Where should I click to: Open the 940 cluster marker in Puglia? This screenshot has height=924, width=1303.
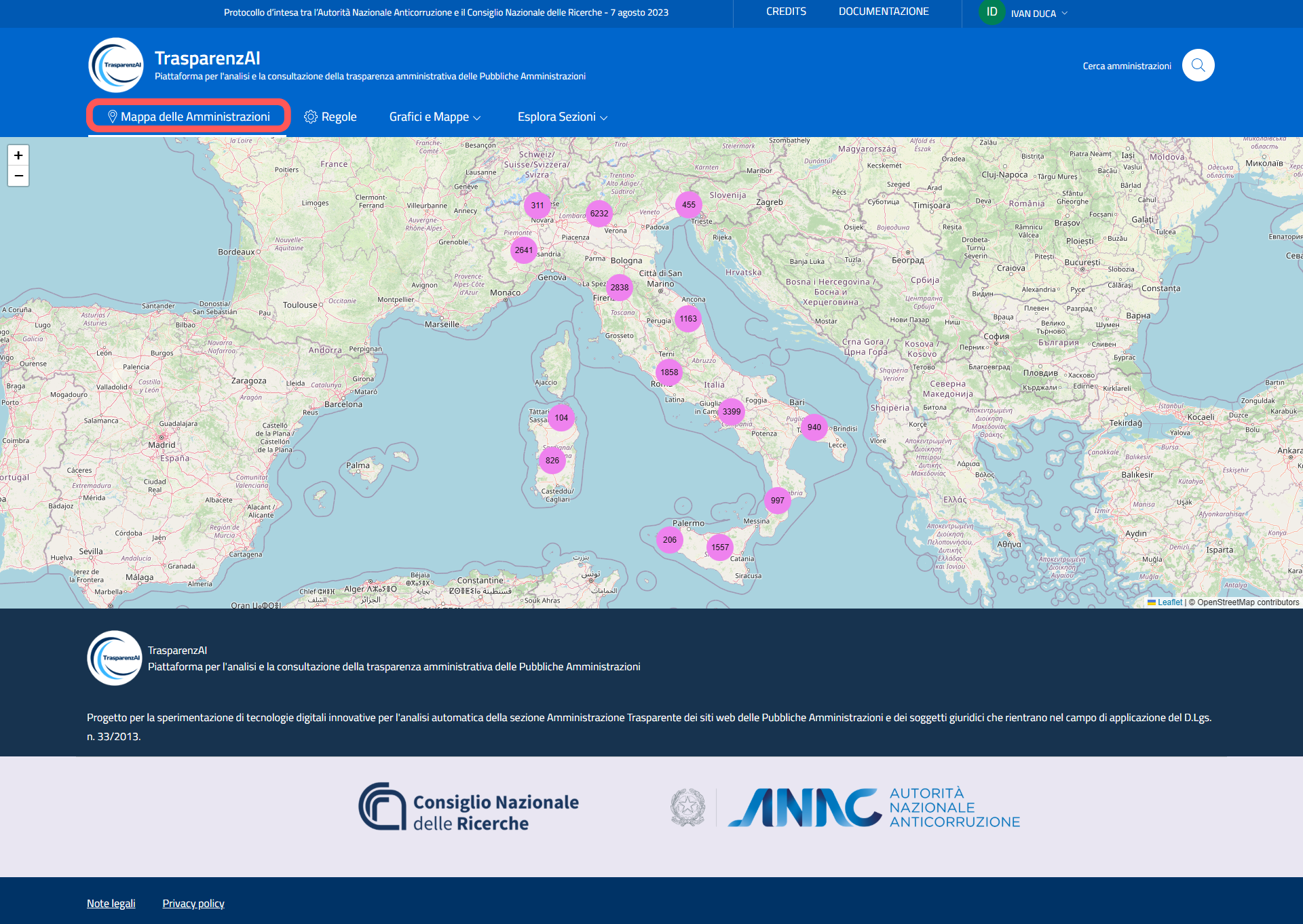(x=814, y=427)
